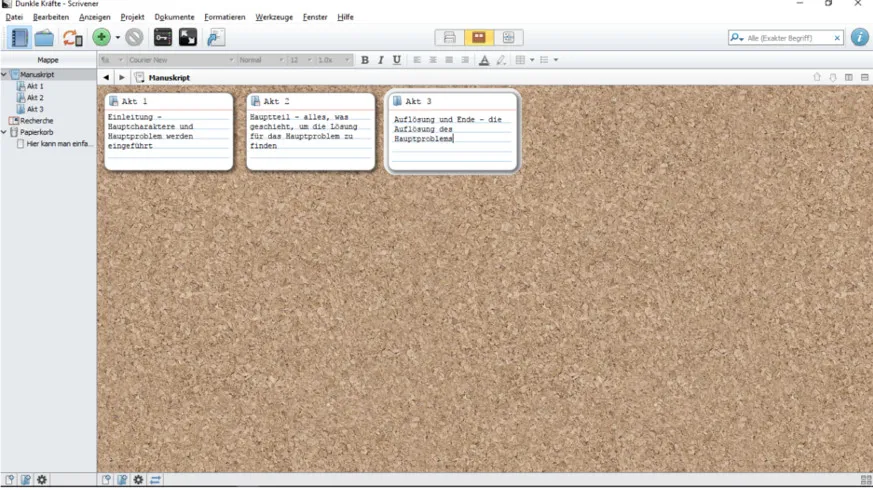The height and width of the screenshot is (490, 873).
Task: Justify text alignment
Action: tap(449, 60)
